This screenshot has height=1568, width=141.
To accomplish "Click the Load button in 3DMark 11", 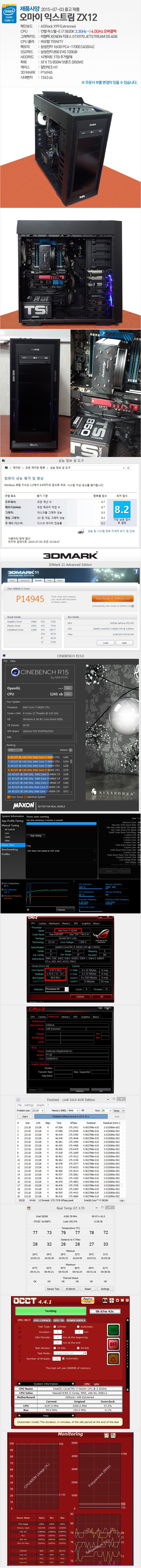I will tap(106, 643).
